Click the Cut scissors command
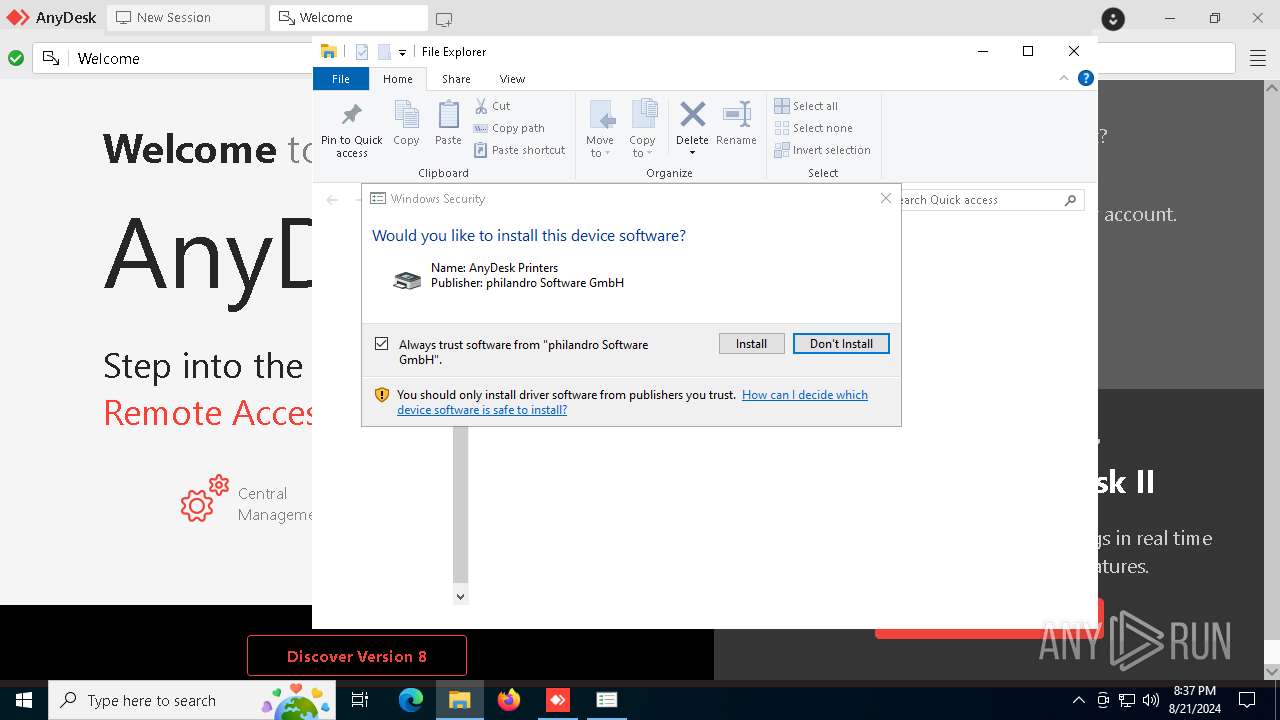Image resolution: width=1280 pixels, height=720 pixels. [x=492, y=105]
